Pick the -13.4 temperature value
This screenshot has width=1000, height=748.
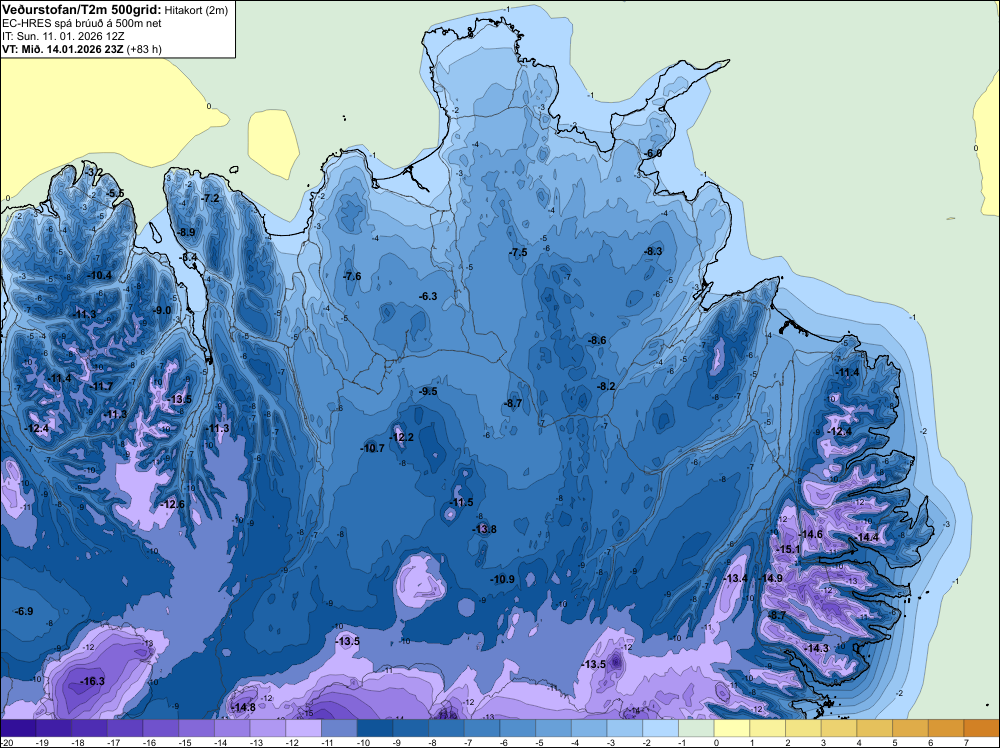[x=735, y=578]
